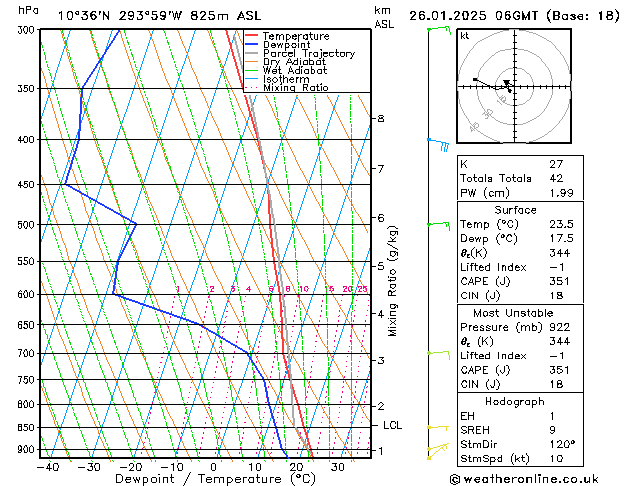Click the yellow wind barb at 850 hPa
Image resolution: width=629 pixels, height=486 pixels.
438,428
